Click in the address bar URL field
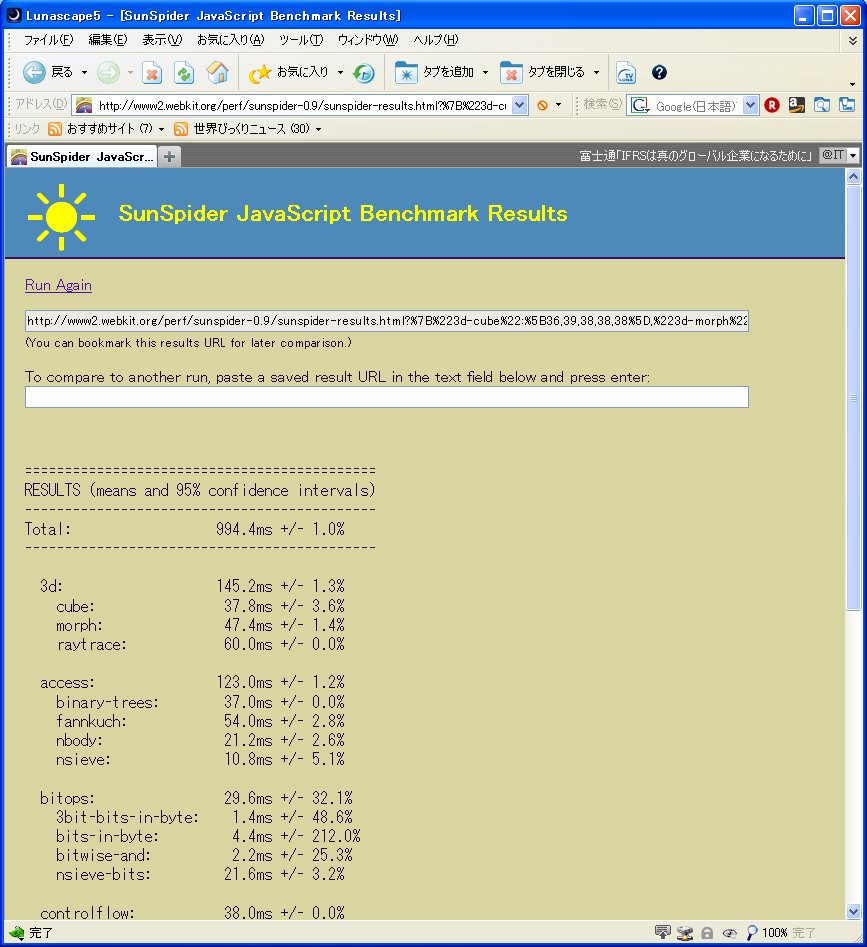This screenshot has height=947, width=867. (x=302, y=106)
